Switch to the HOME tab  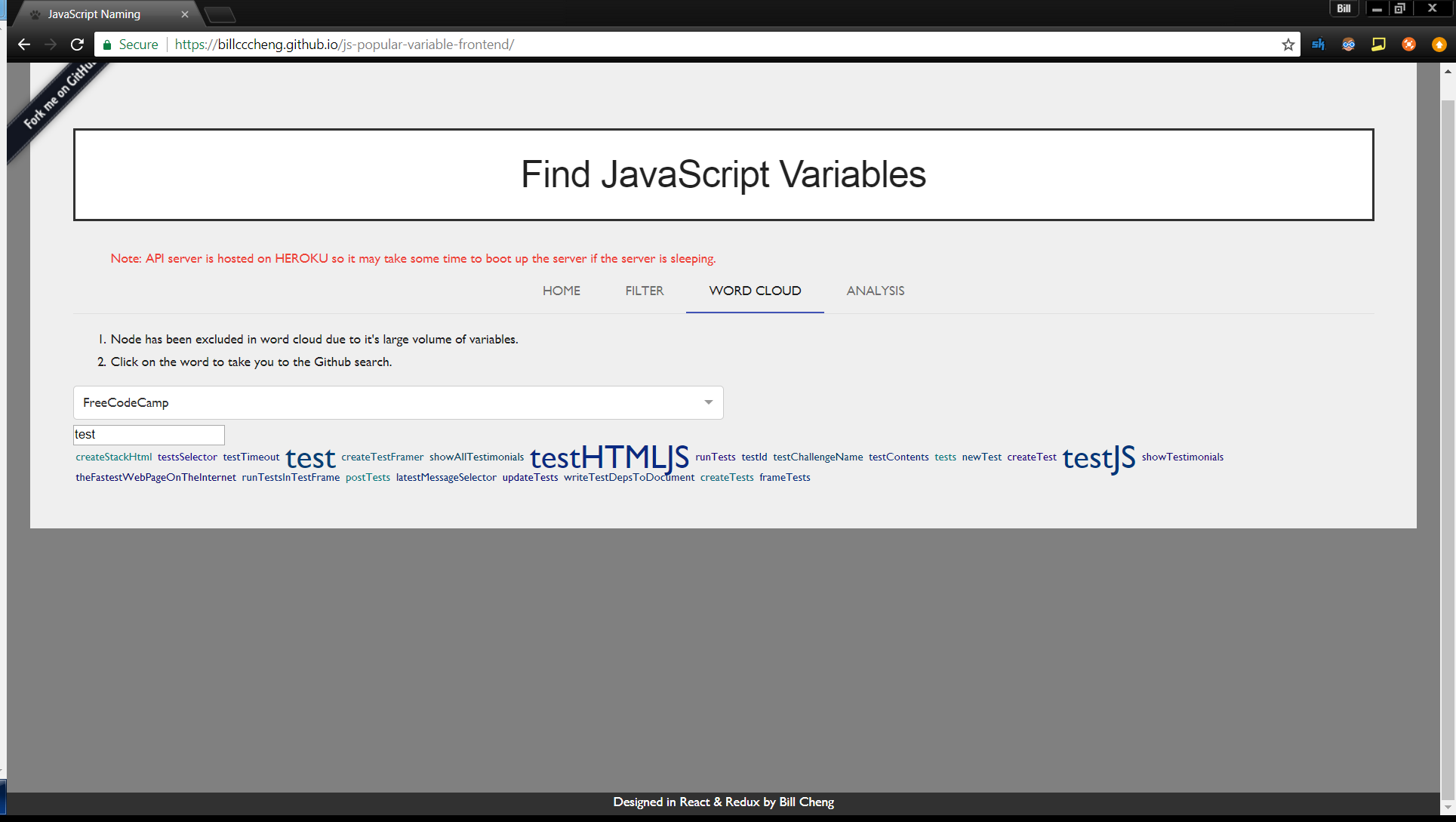561,291
